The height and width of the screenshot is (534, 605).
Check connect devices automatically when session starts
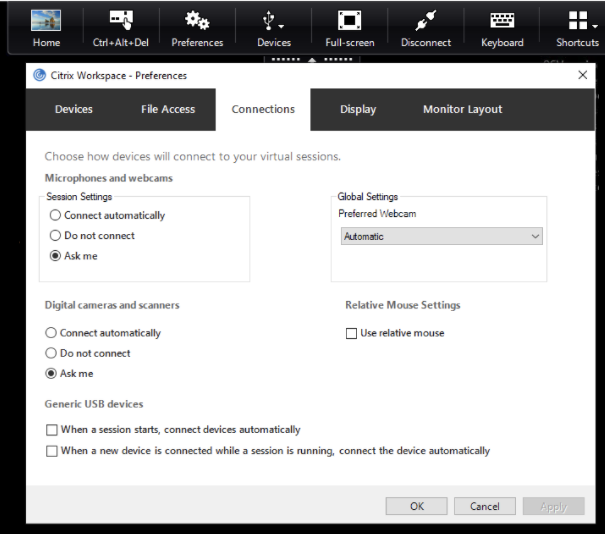52,430
